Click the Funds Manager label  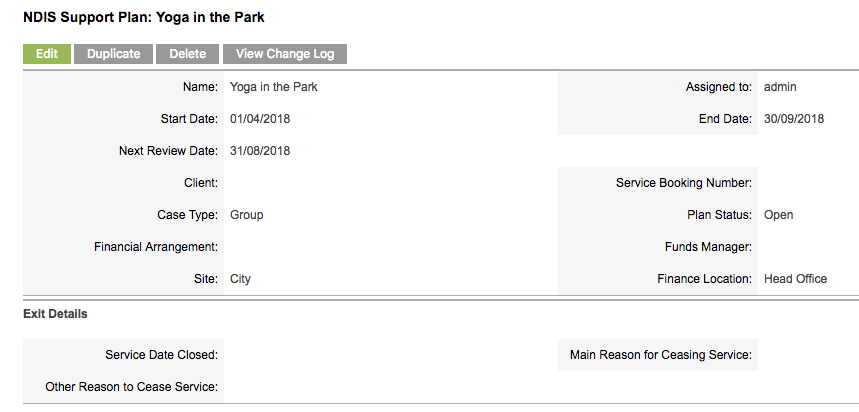click(x=708, y=247)
